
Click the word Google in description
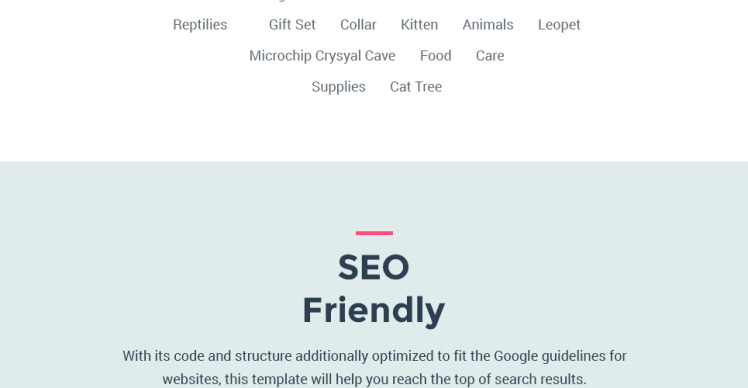tap(517, 356)
